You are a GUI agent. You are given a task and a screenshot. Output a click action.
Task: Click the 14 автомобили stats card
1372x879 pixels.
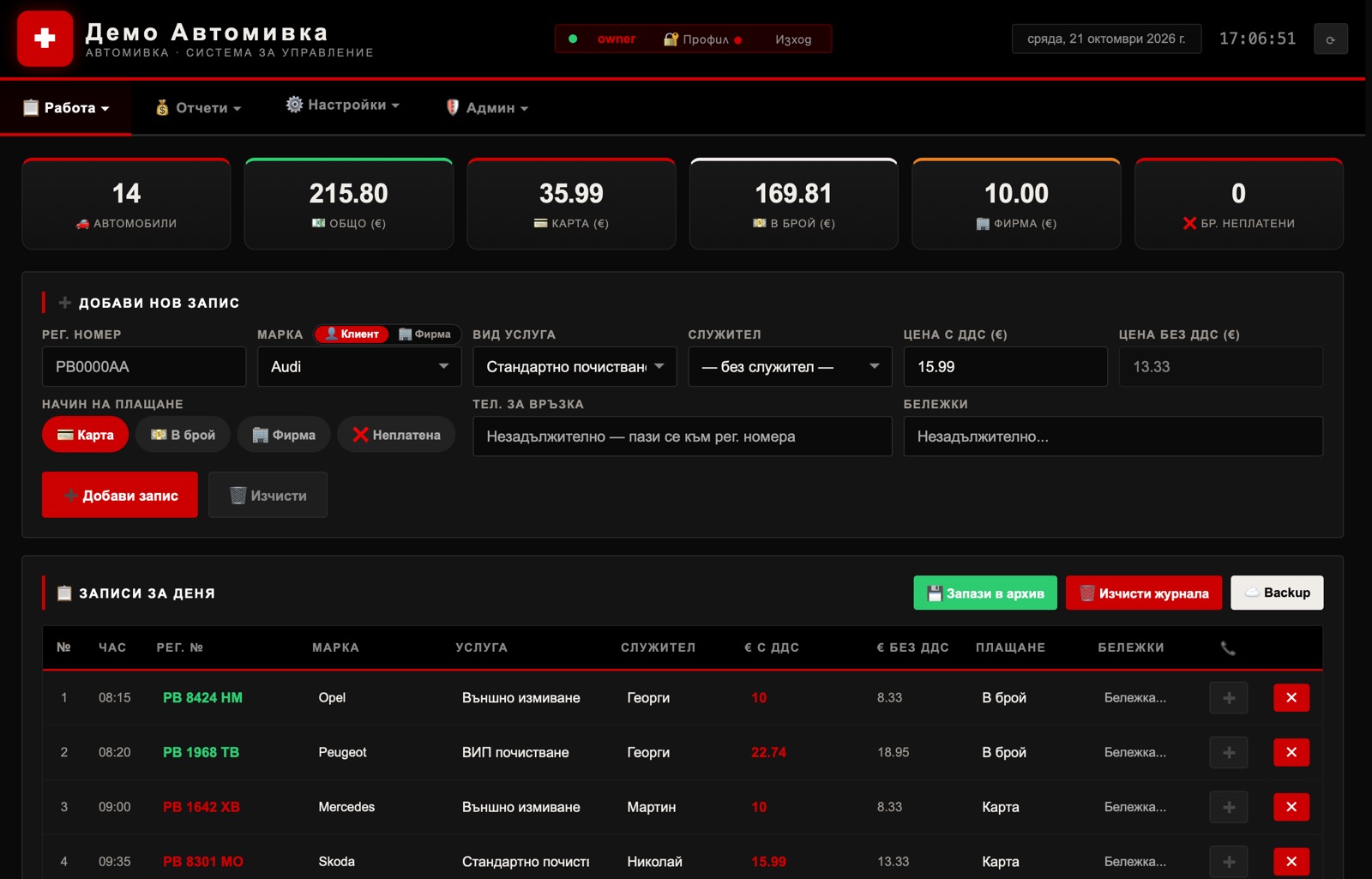pyautogui.click(x=126, y=204)
